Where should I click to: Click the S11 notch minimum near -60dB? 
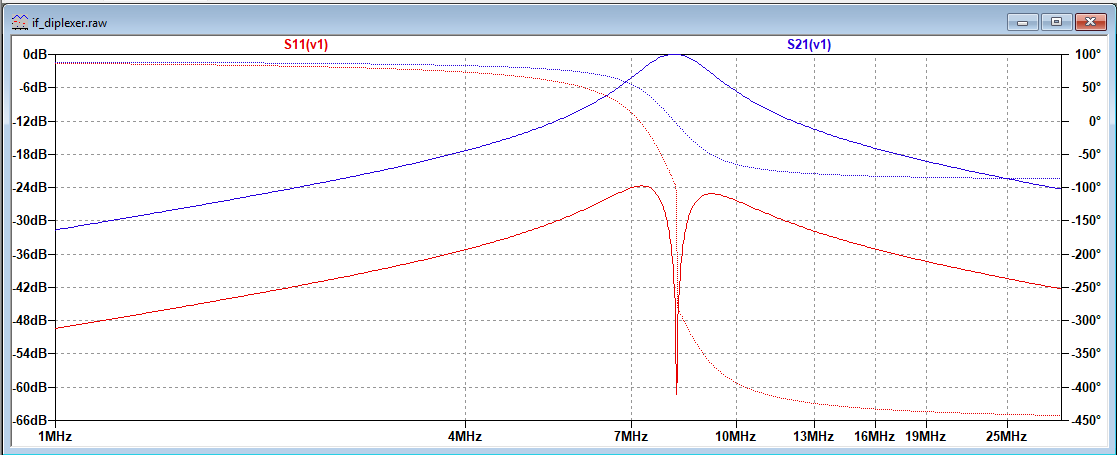click(x=676, y=393)
